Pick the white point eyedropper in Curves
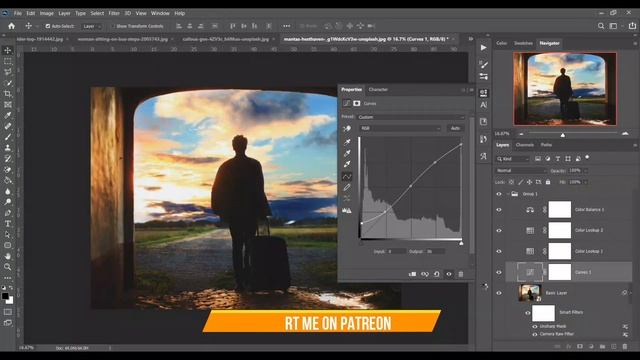Screen dimensions: 640x360 347,164
